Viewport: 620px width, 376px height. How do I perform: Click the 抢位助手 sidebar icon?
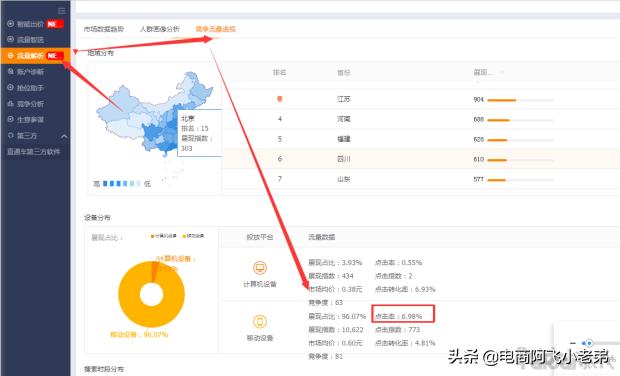tap(11, 87)
